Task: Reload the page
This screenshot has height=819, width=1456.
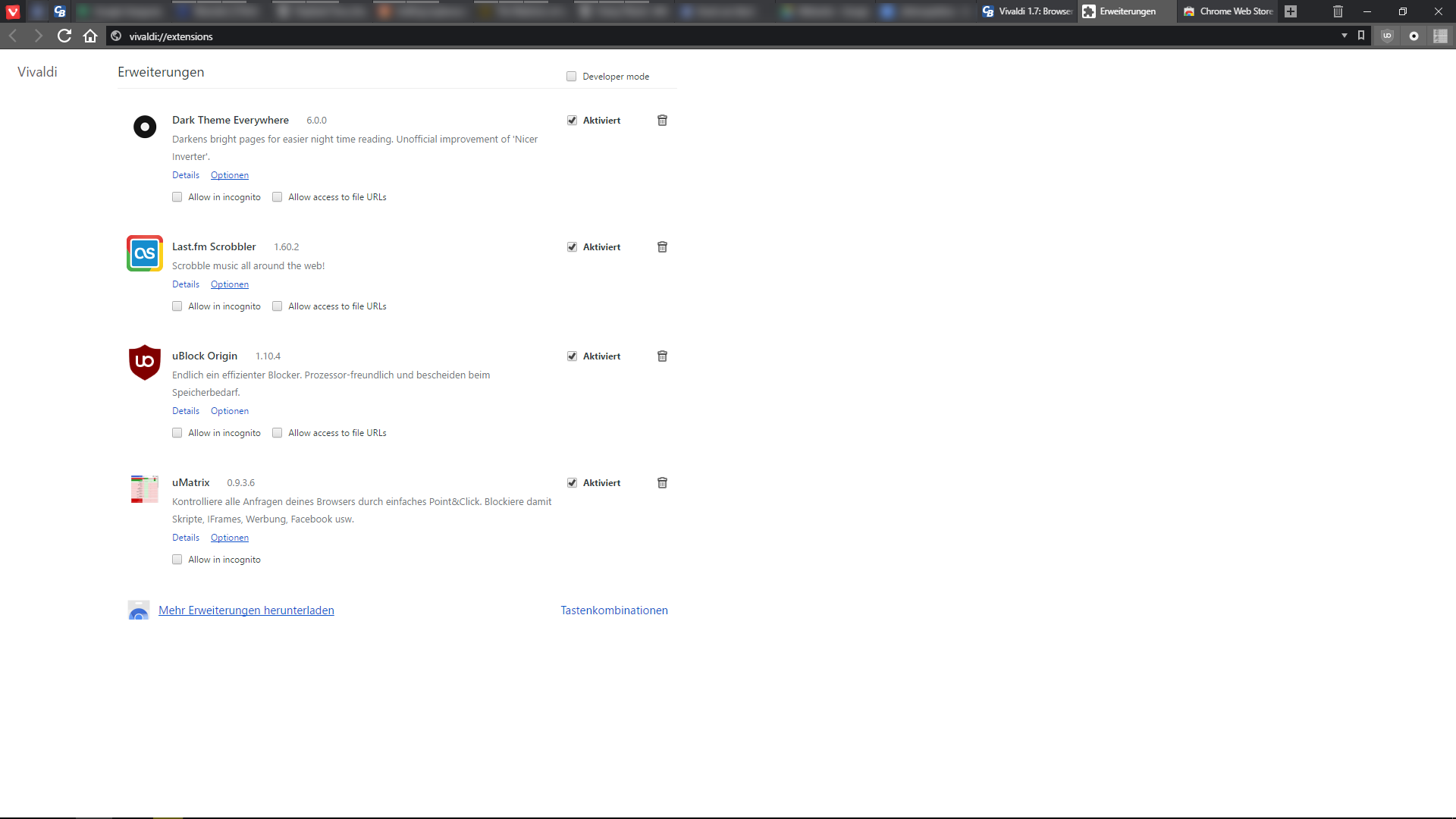Action: (x=64, y=36)
